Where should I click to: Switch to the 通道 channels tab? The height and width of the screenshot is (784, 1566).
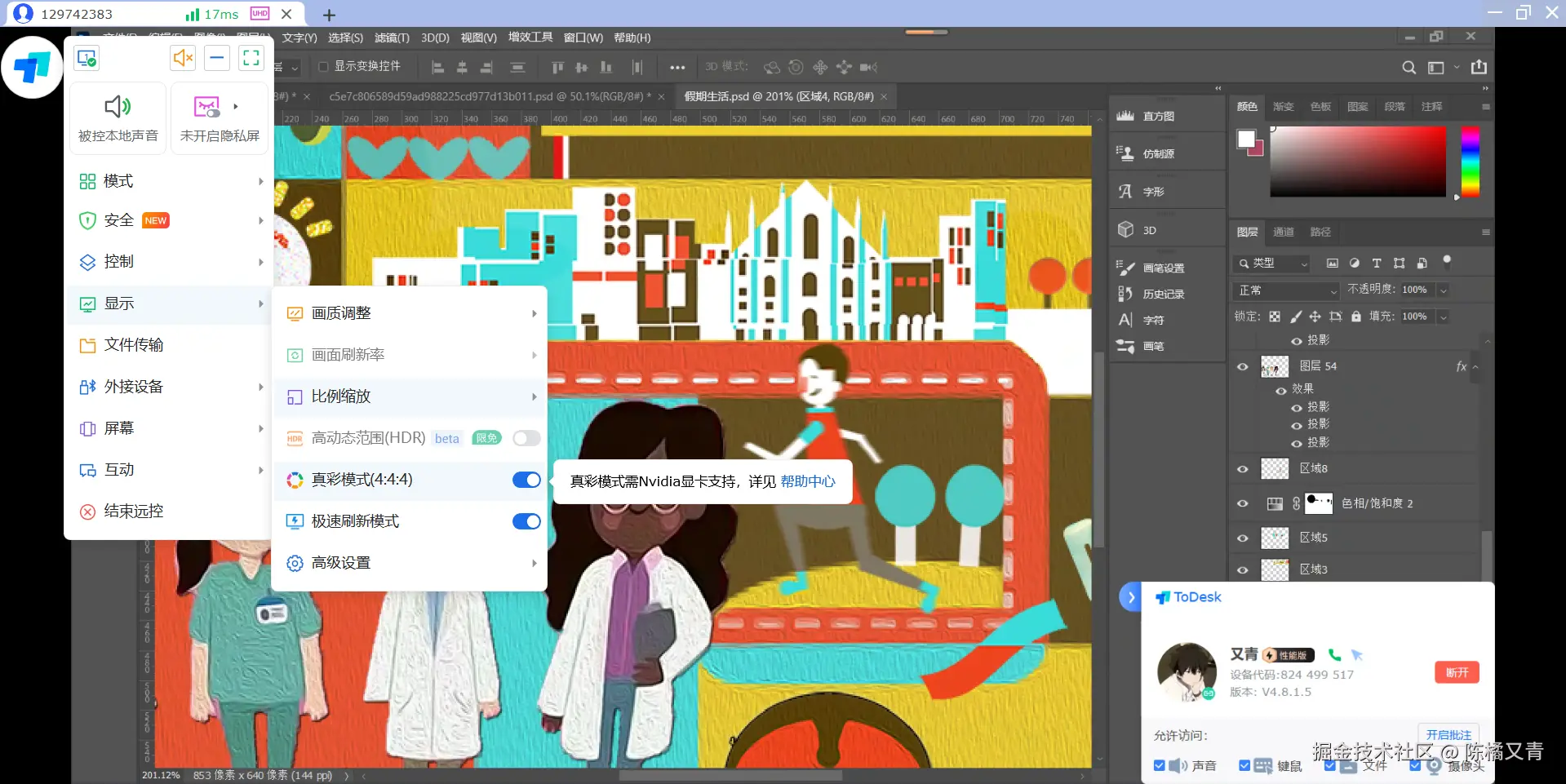1284,233
